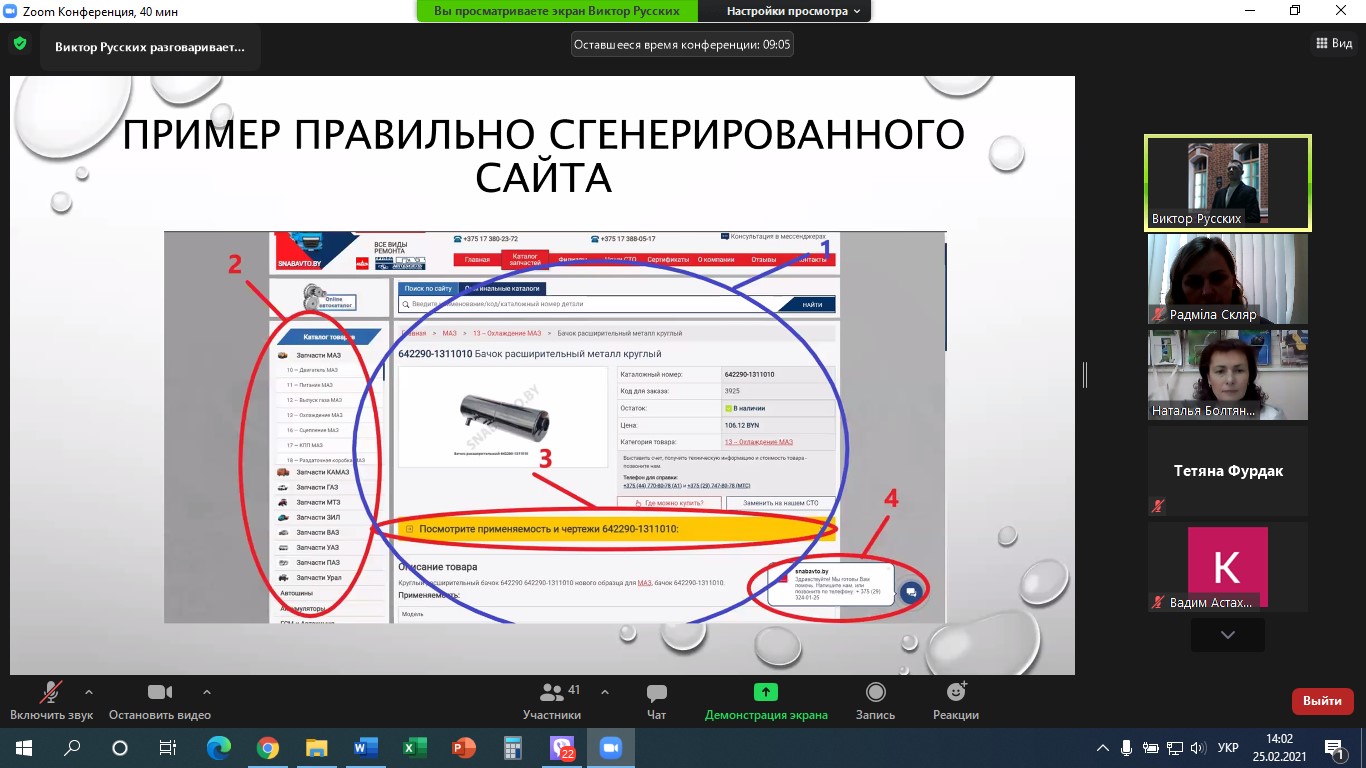Open Windows Start menu
The image size is (1366, 768).
(24, 747)
